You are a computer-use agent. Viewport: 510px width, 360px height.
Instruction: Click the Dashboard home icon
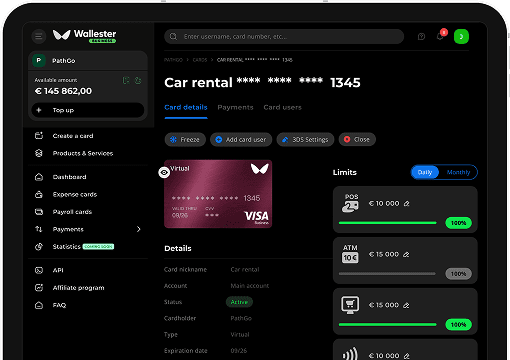point(39,177)
